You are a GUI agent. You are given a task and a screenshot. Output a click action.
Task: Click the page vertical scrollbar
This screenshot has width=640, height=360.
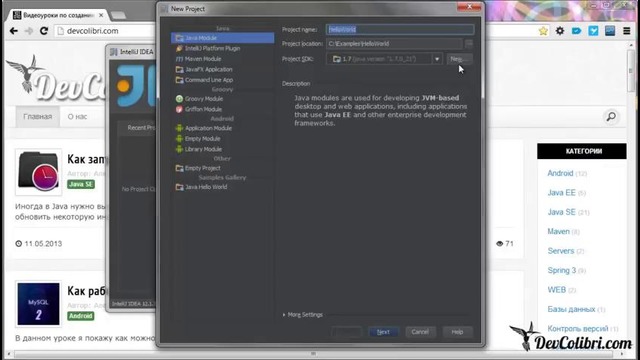tap(631, 72)
